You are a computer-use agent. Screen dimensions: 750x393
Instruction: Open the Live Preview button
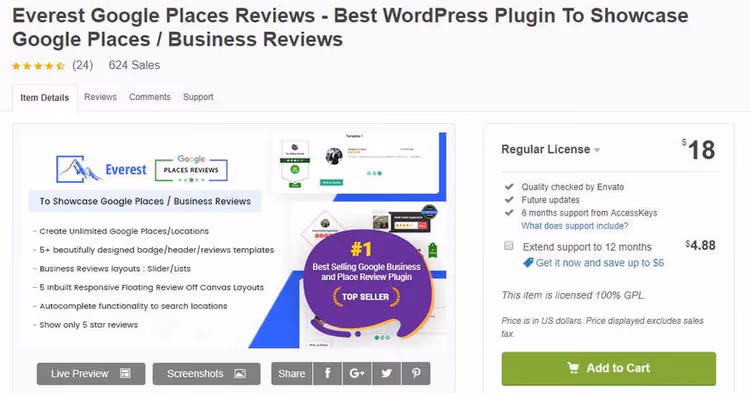91,373
